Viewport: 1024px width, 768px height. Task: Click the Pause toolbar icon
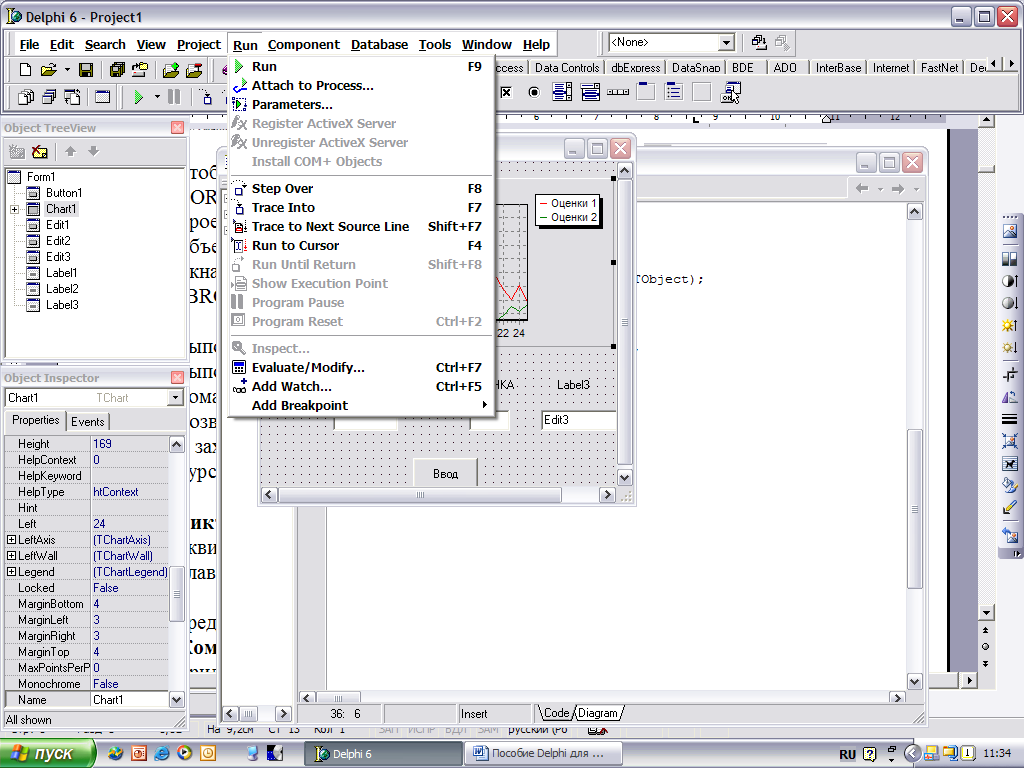[174, 97]
